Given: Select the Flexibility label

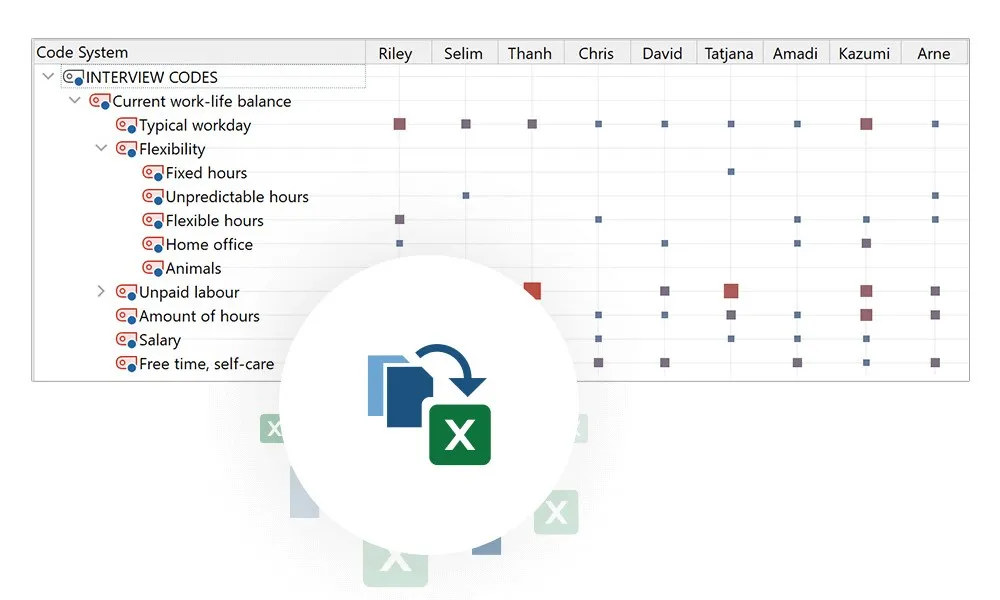Looking at the screenshot, I should click(x=172, y=149).
